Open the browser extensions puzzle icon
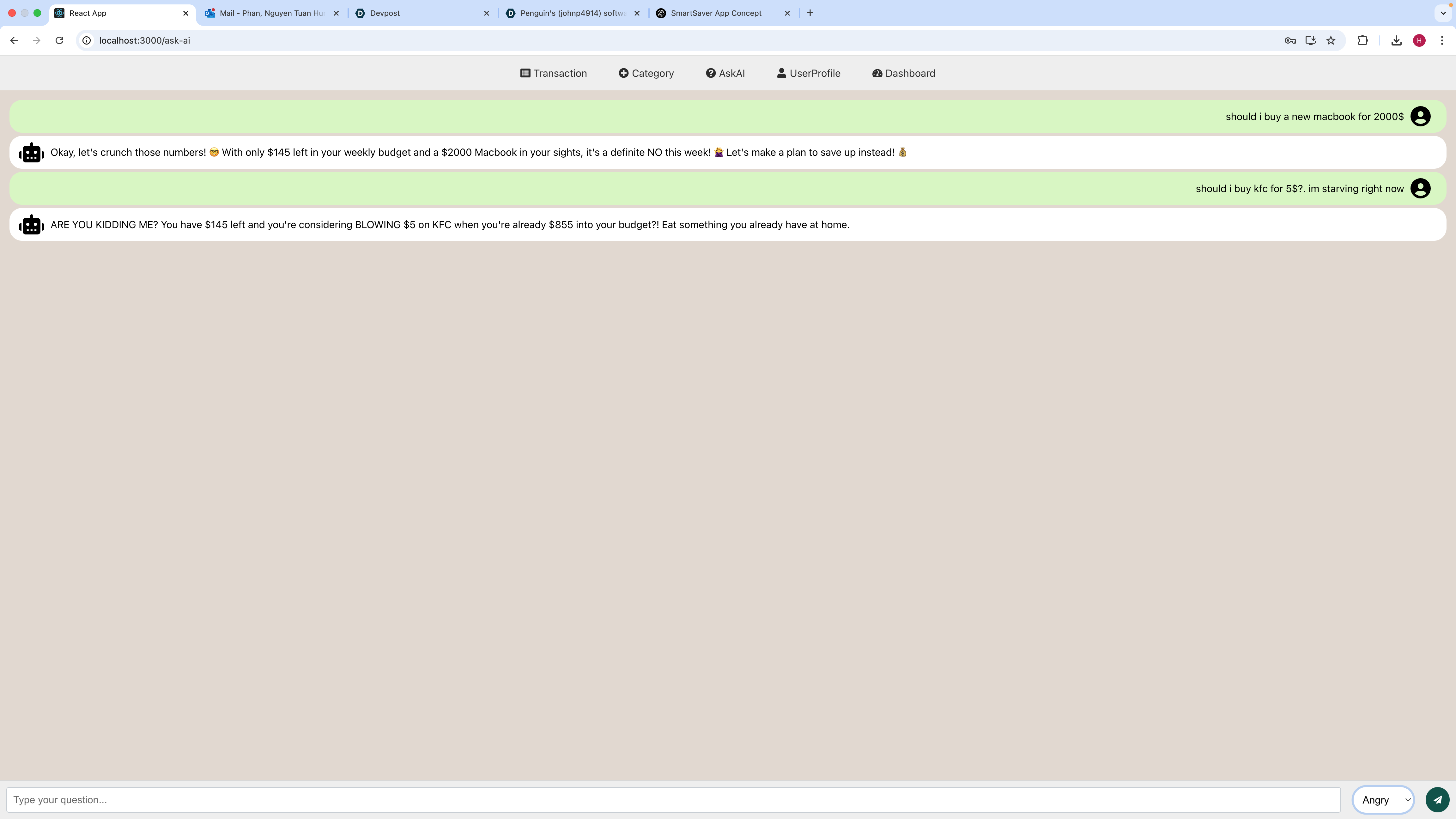This screenshot has width=1456, height=819. point(1362,40)
